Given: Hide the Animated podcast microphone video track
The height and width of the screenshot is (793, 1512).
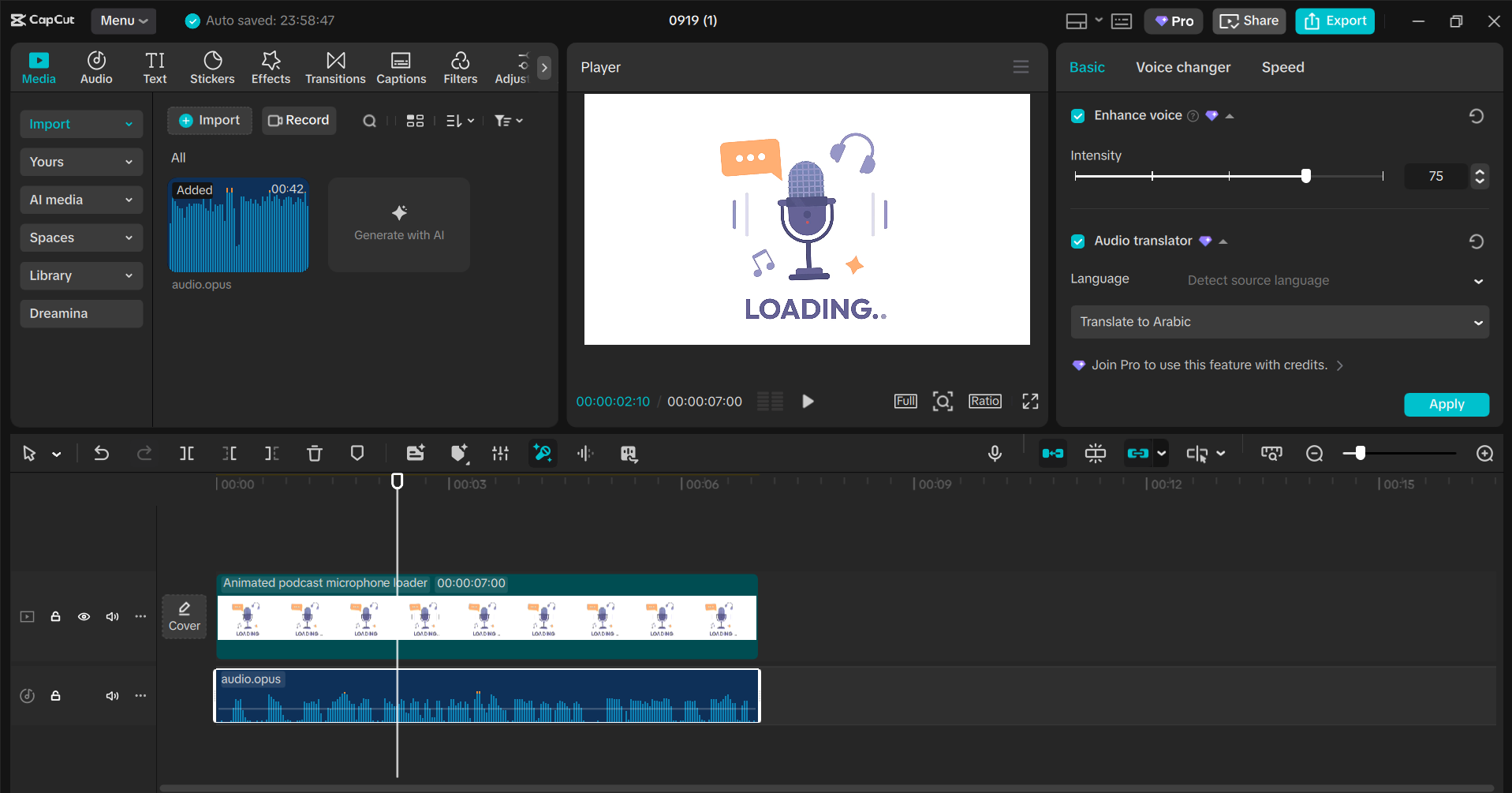Looking at the screenshot, I should point(84,616).
